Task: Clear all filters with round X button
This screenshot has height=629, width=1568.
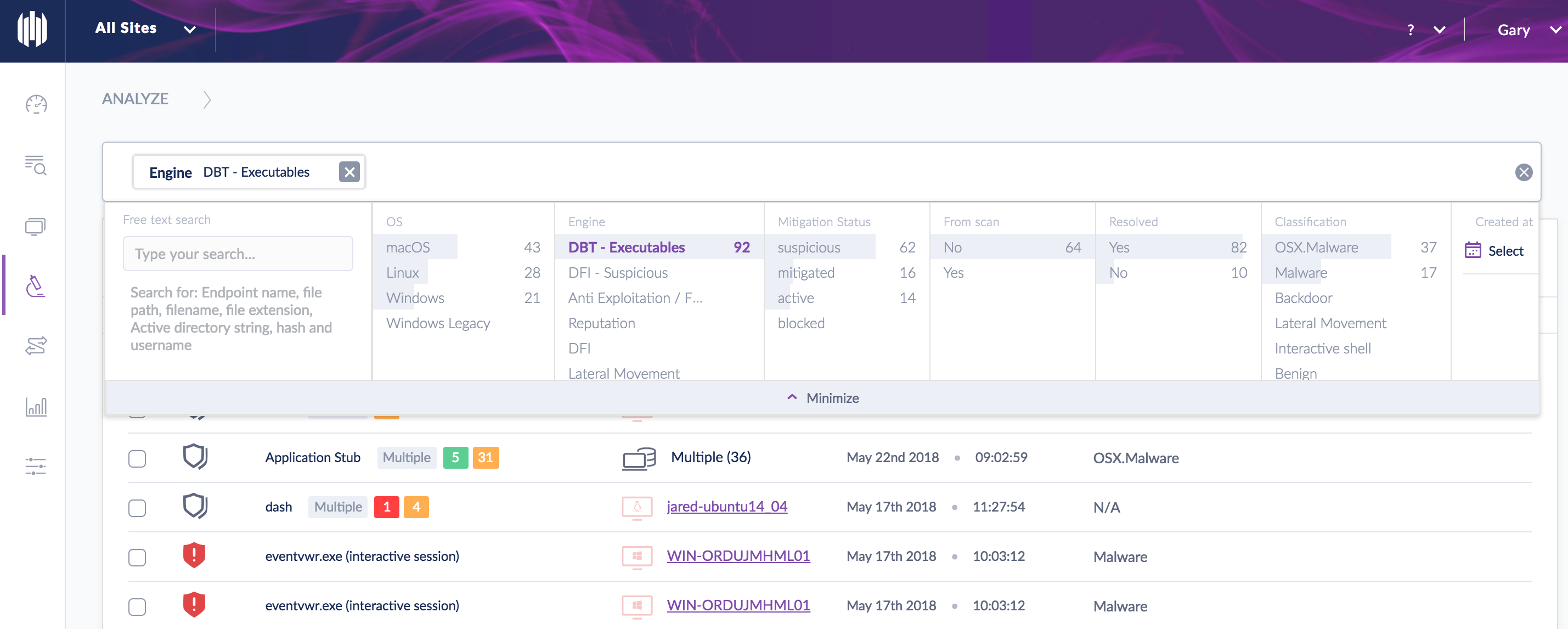Action: [x=1523, y=172]
